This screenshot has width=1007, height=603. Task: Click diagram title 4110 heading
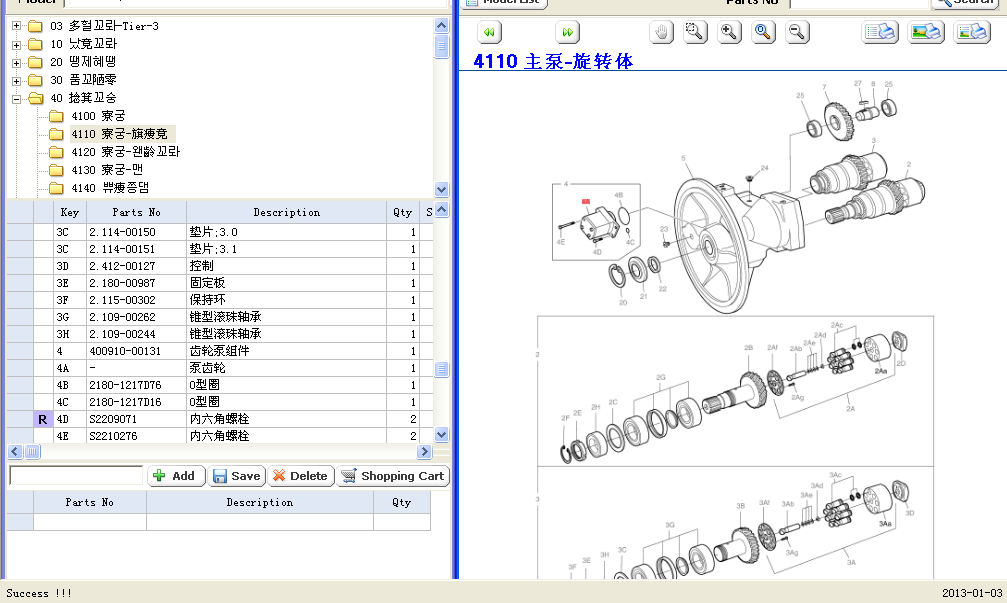(x=553, y=61)
